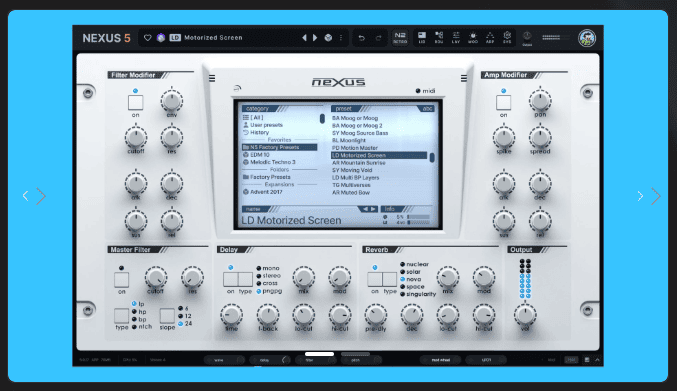This screenshot has width=677, height=391.
Task: Toggle the Delay on switch
Action: [x=231, y=279]
